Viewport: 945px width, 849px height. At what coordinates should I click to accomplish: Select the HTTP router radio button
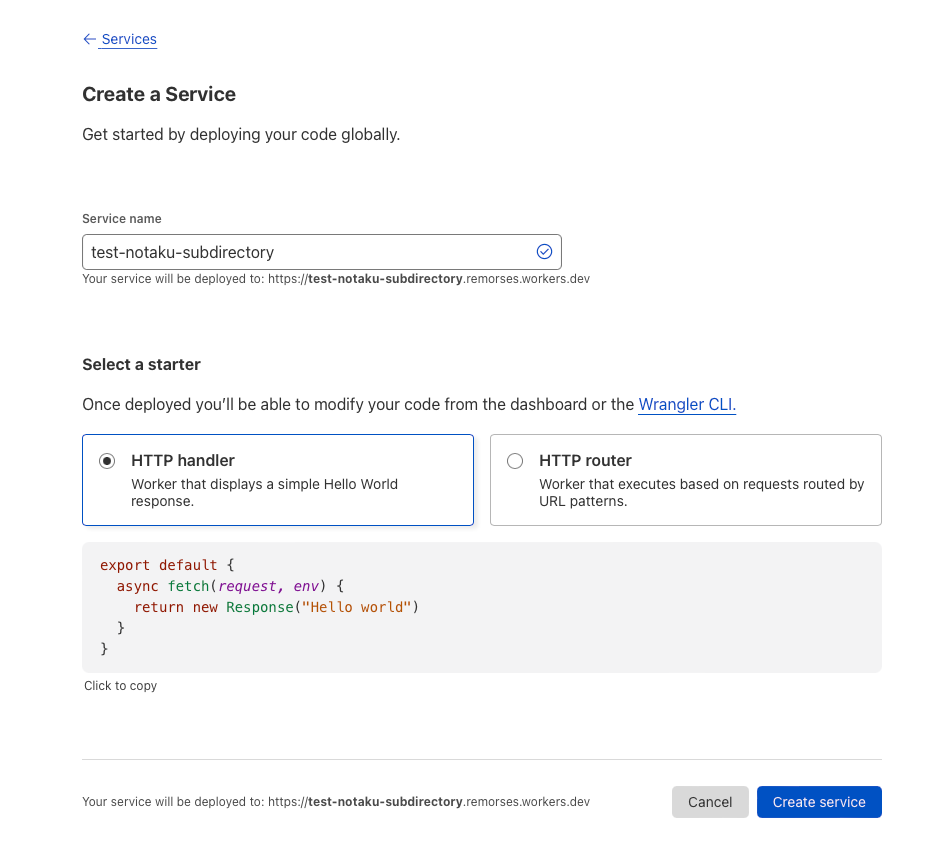[515, 462]
